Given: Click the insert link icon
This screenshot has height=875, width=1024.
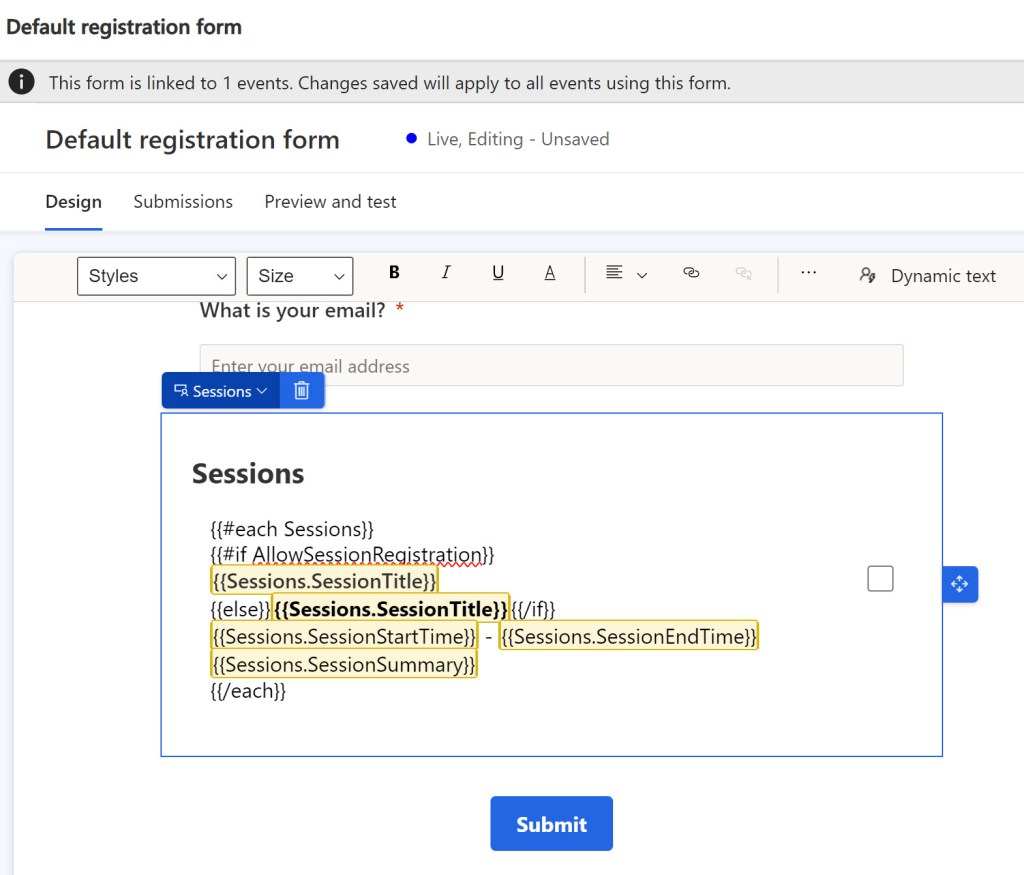Looking at the screenshot, I should click(691, 273).
